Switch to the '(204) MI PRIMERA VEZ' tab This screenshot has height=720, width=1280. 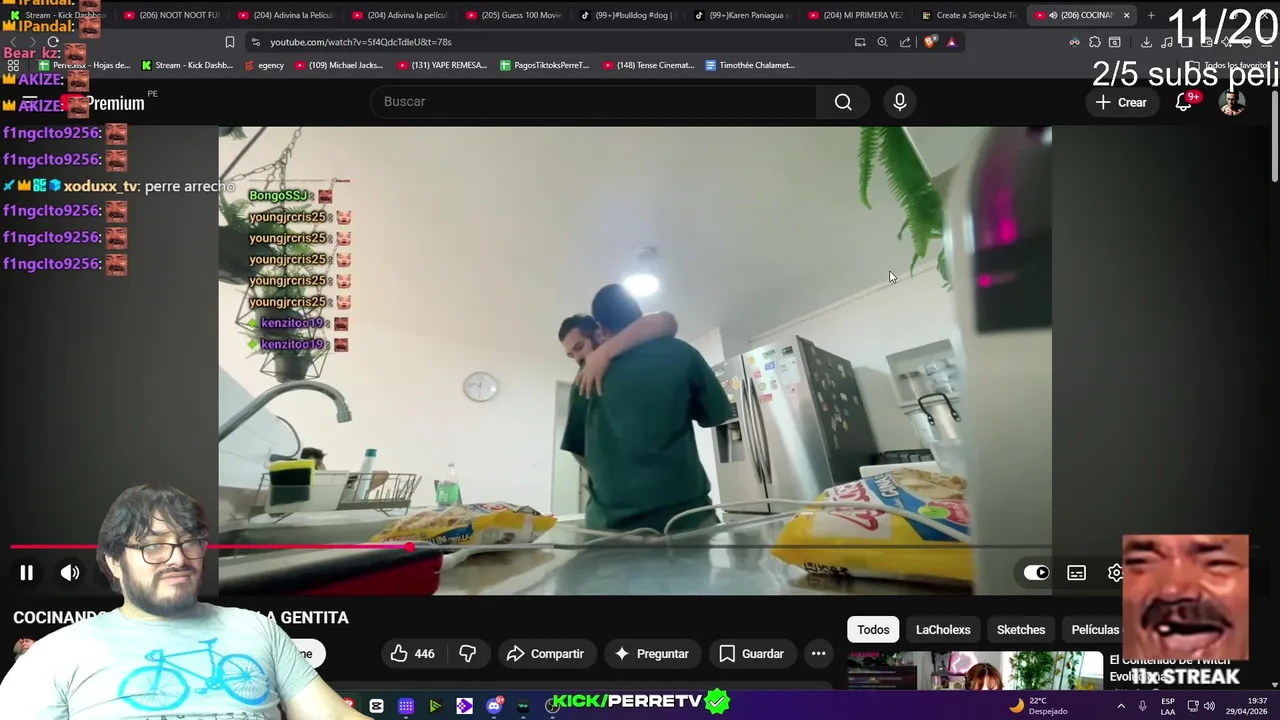(855, 15)
